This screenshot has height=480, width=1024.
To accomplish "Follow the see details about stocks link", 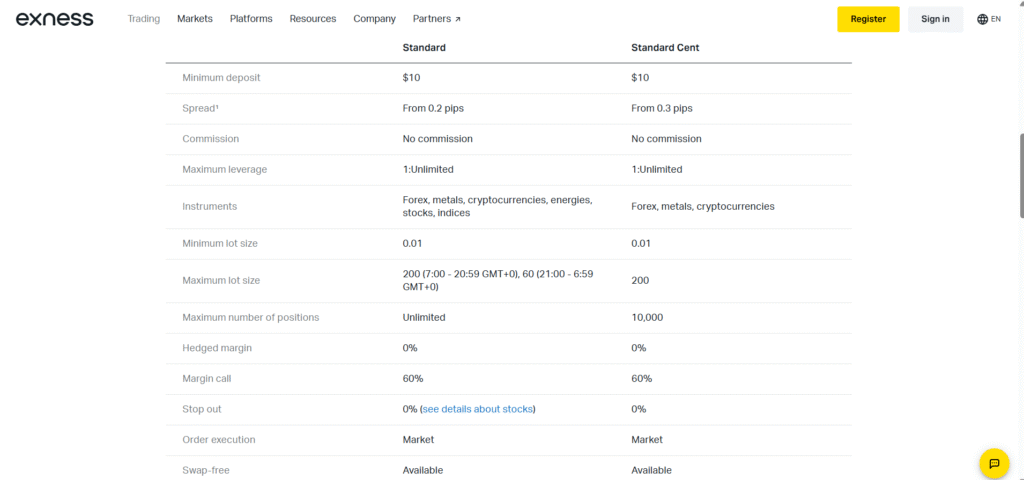I will pos(477,409).
